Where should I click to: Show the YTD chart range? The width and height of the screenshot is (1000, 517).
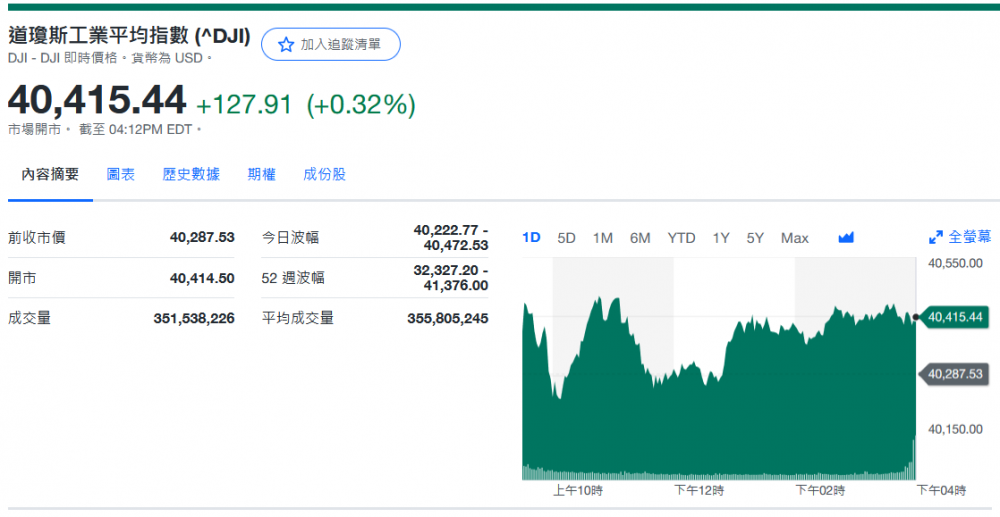tap(681, 238)
